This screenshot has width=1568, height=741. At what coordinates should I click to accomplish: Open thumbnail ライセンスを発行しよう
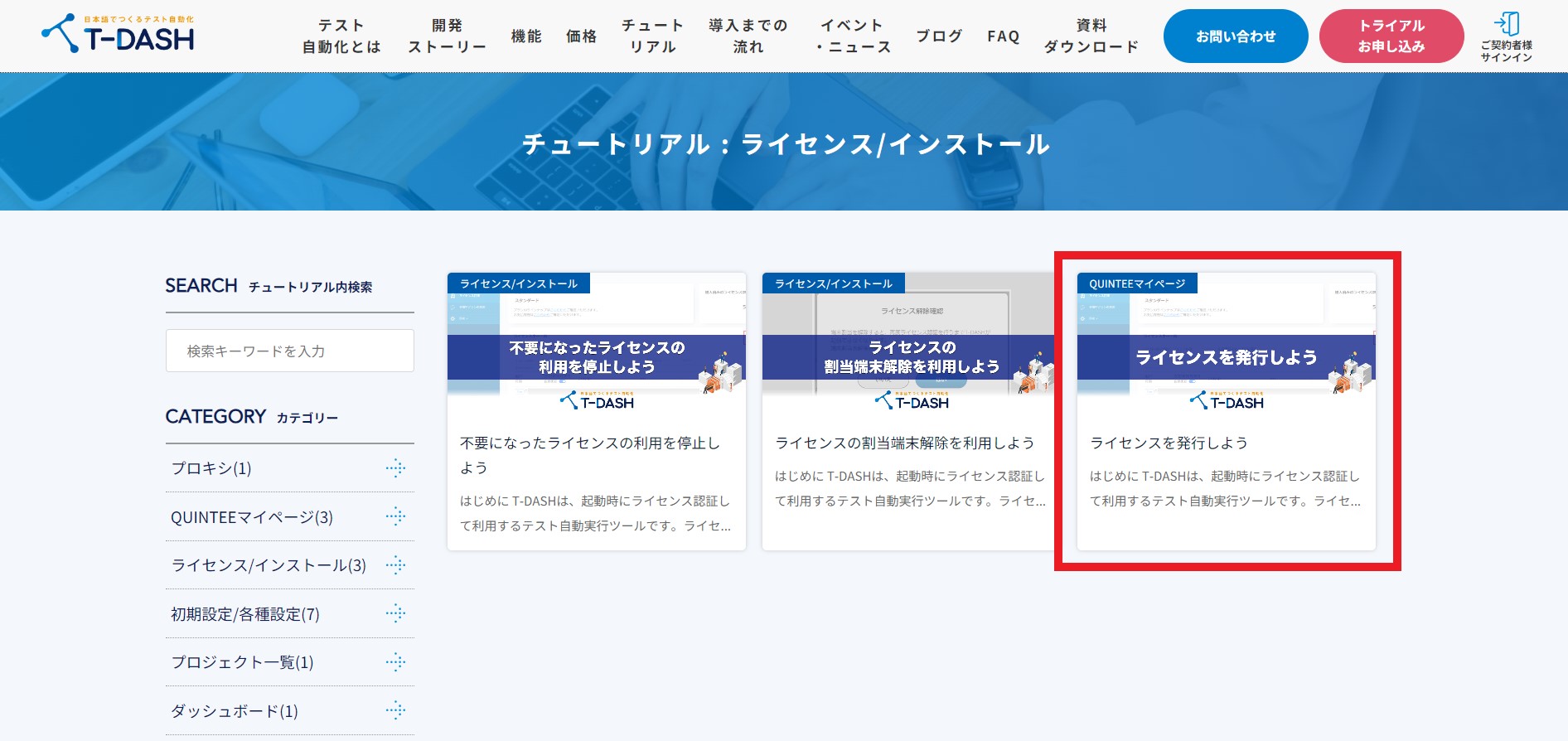click(1227, 344)
